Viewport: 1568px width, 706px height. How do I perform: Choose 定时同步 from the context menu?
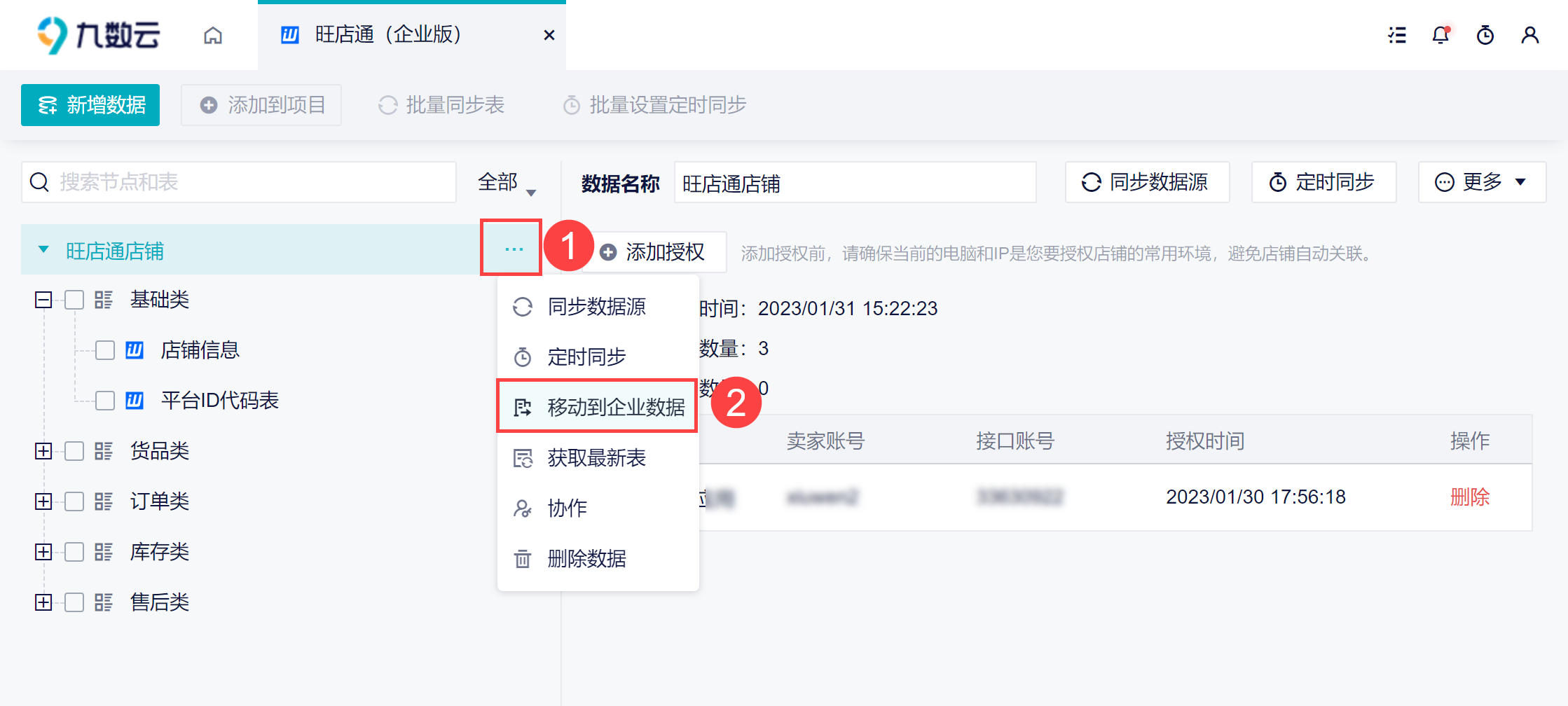point(598,357)
